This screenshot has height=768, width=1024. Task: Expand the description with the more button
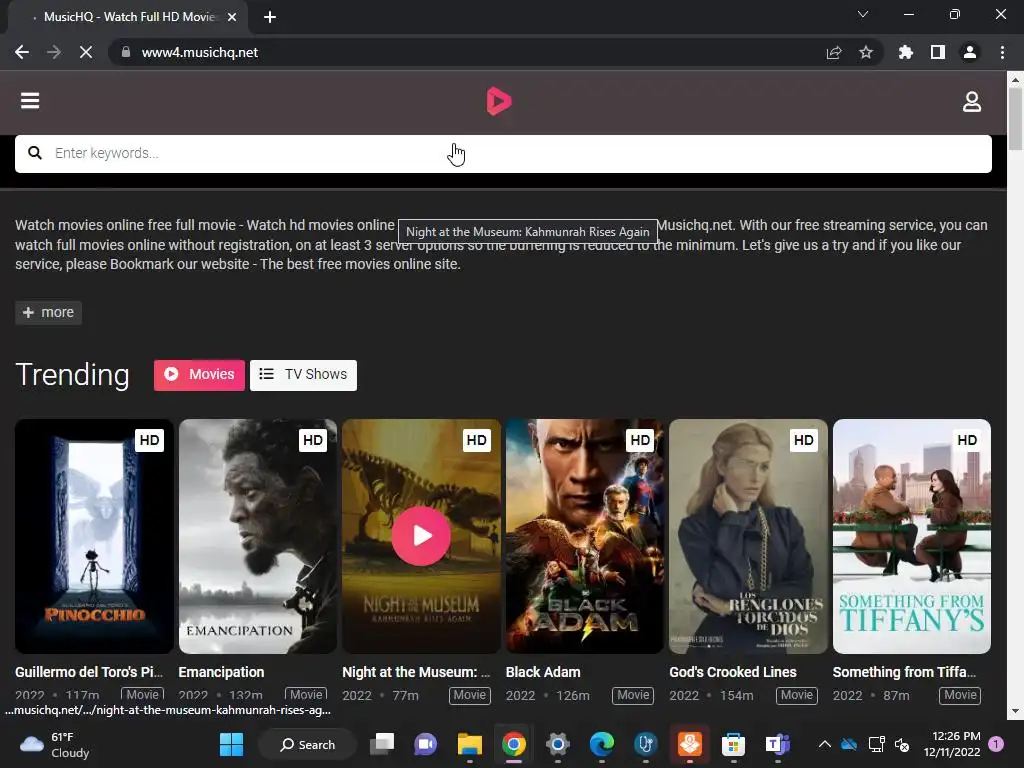point(48,313)
